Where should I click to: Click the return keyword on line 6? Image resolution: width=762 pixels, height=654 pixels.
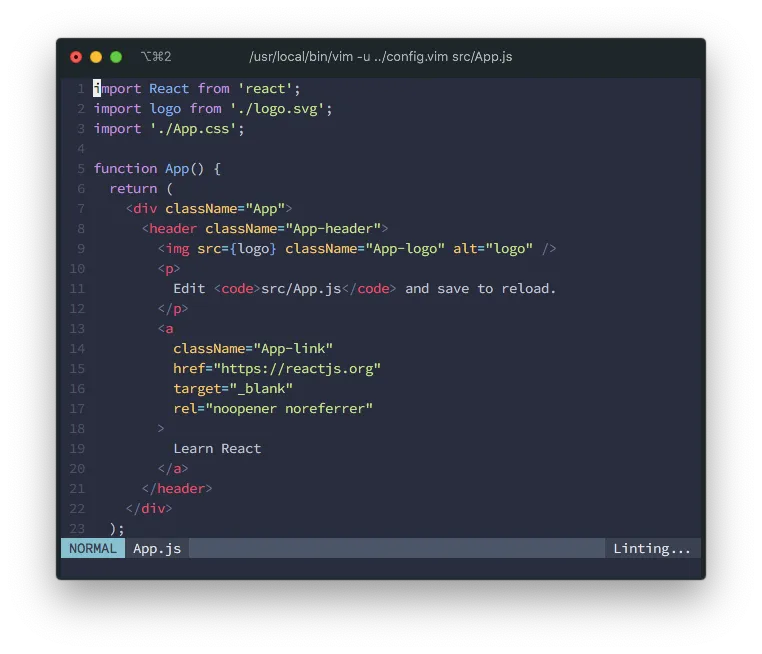tap(133, 189)
